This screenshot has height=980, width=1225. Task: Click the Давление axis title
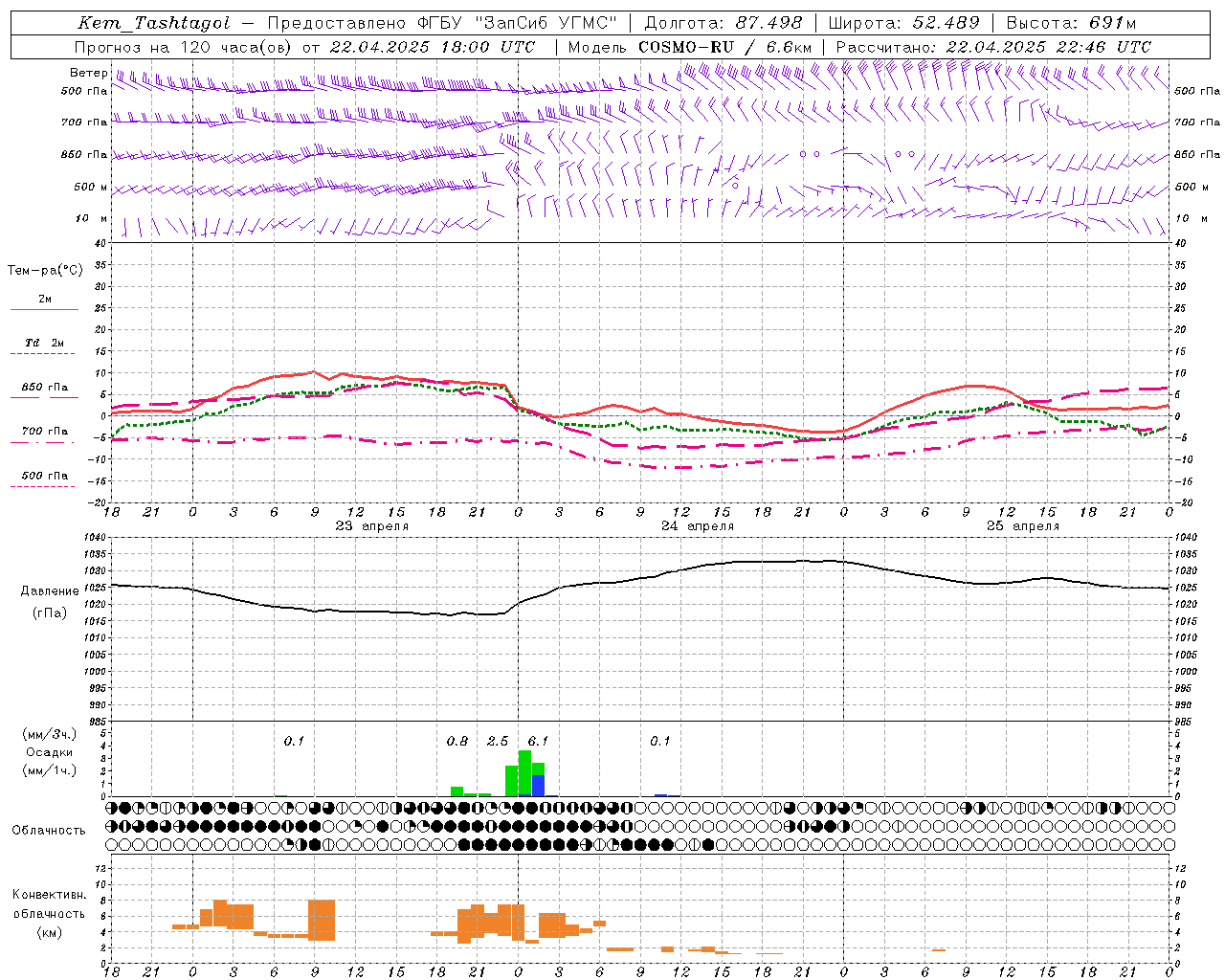50,591
